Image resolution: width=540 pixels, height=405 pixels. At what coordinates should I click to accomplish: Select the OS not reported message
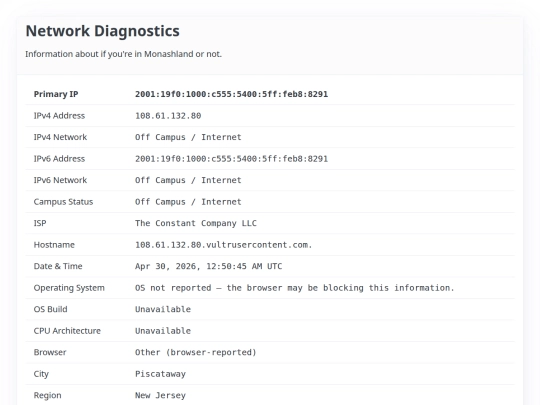295,288
